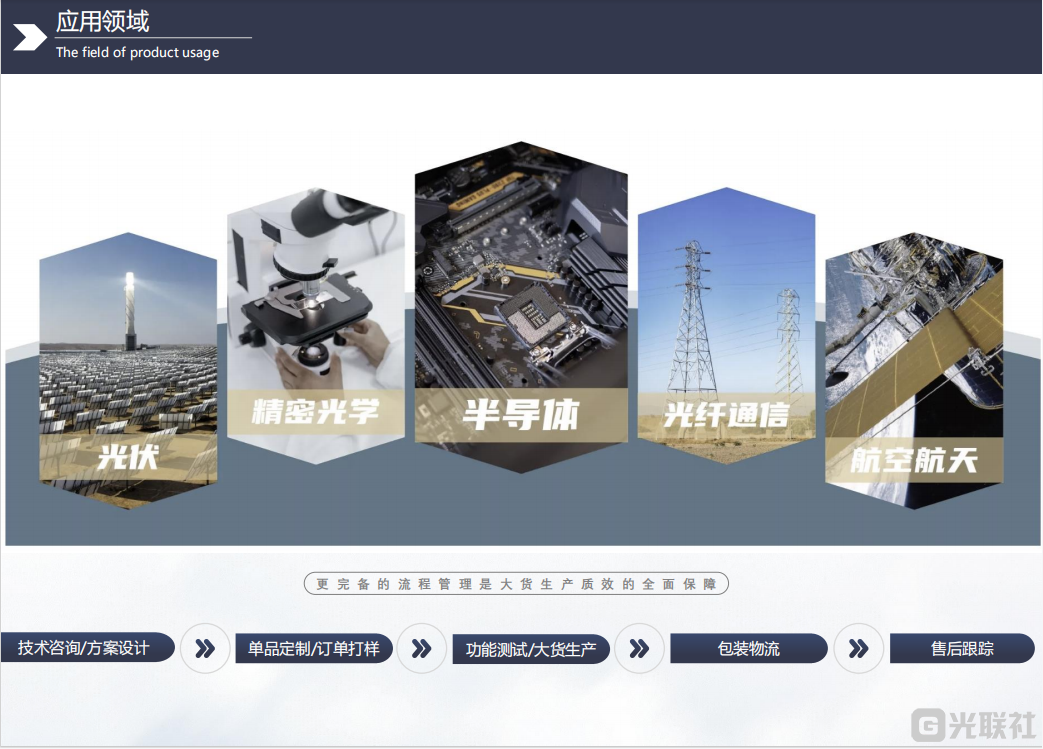1043x749 pixels.
Task: Choose the 包装物流 step button
Action: click(x=748, y=648)
